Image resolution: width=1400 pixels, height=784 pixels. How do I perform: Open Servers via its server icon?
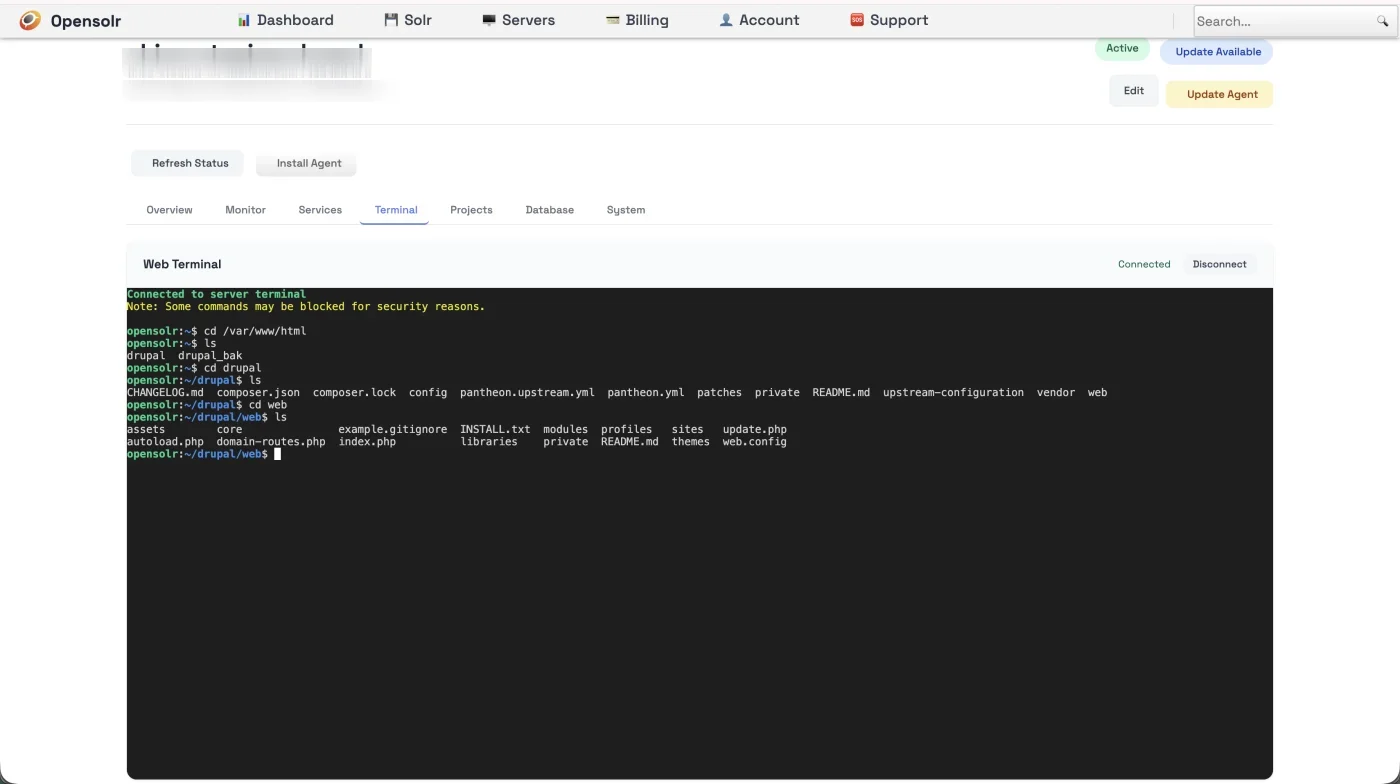pyautogui.click(x=489, y=19)
